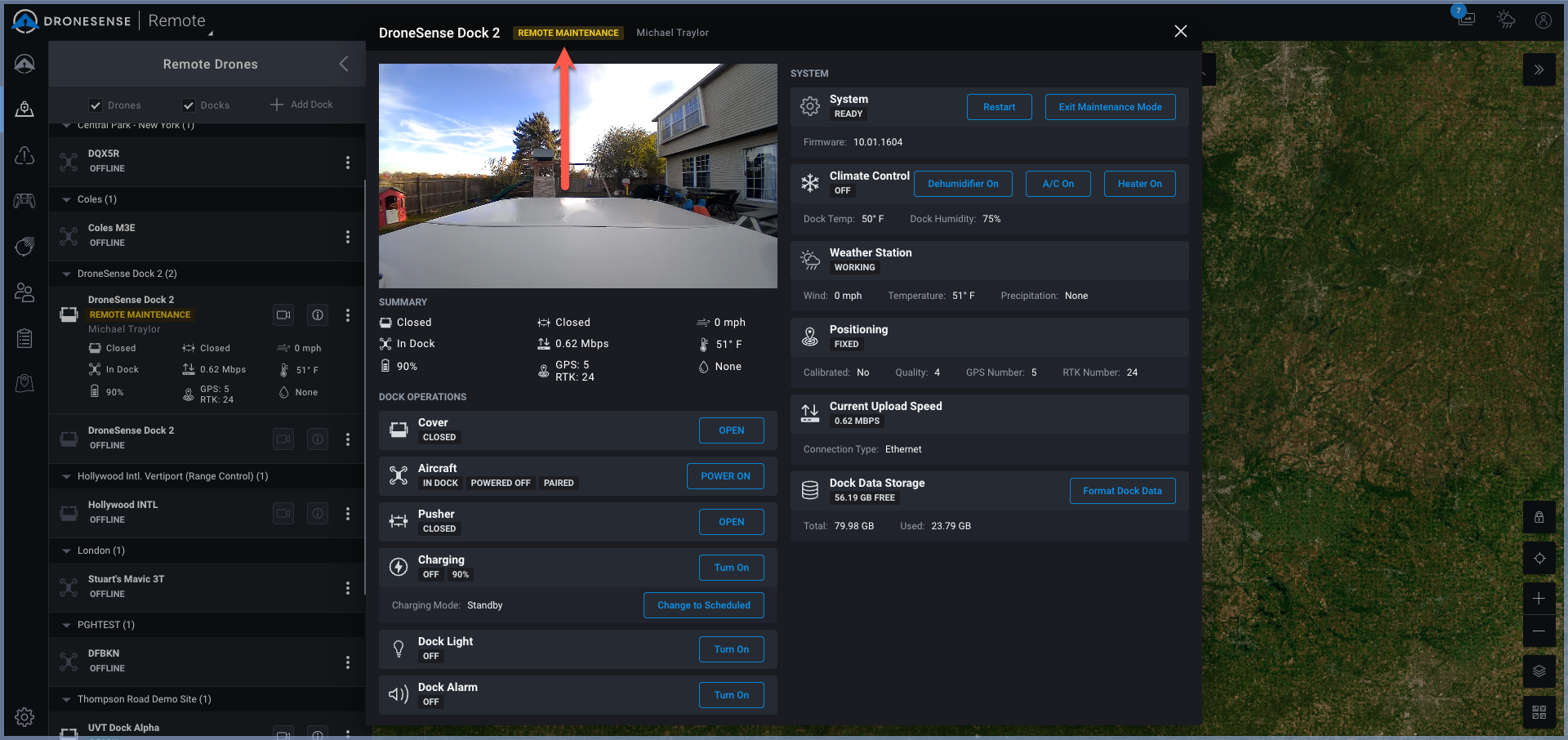Screen dimensions: 1568x740
Task: Collapse the Remote Drones panel
Action: tap(344, 64)
